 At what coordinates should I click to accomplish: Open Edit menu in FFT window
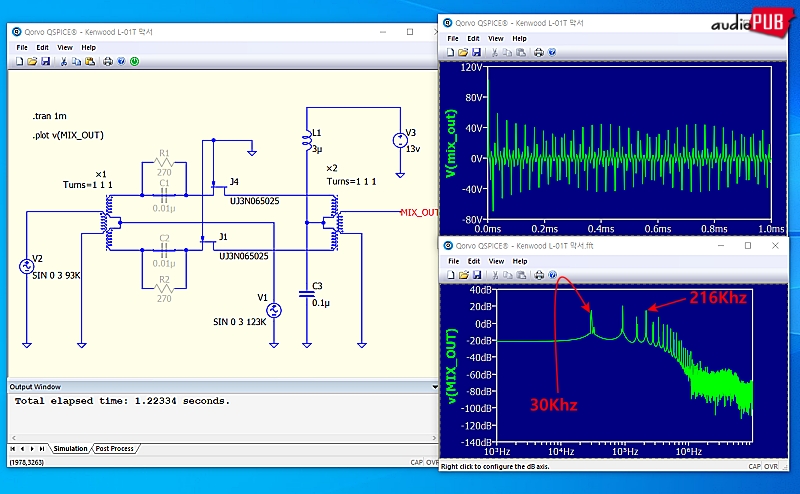[x=474, y=261]
